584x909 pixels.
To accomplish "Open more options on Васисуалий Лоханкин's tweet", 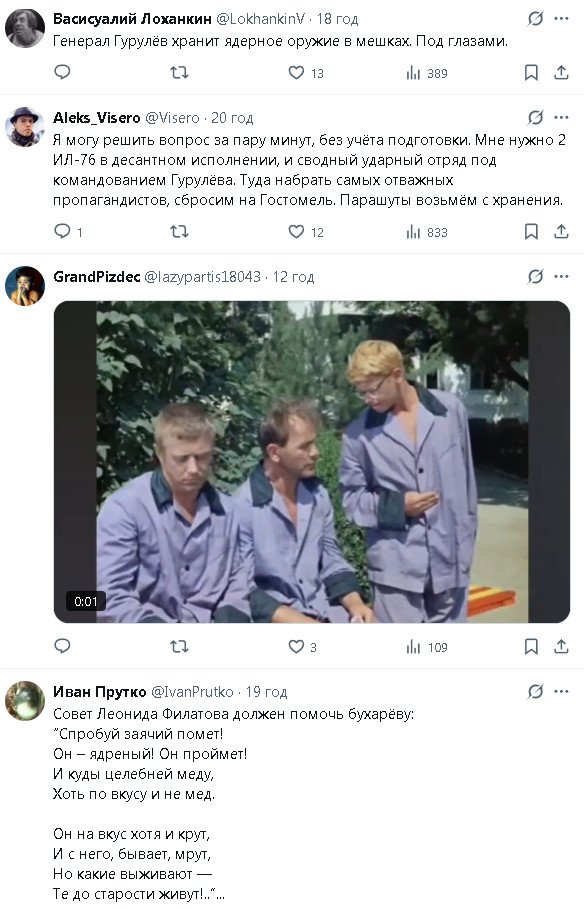I will (x=561, y=19).
